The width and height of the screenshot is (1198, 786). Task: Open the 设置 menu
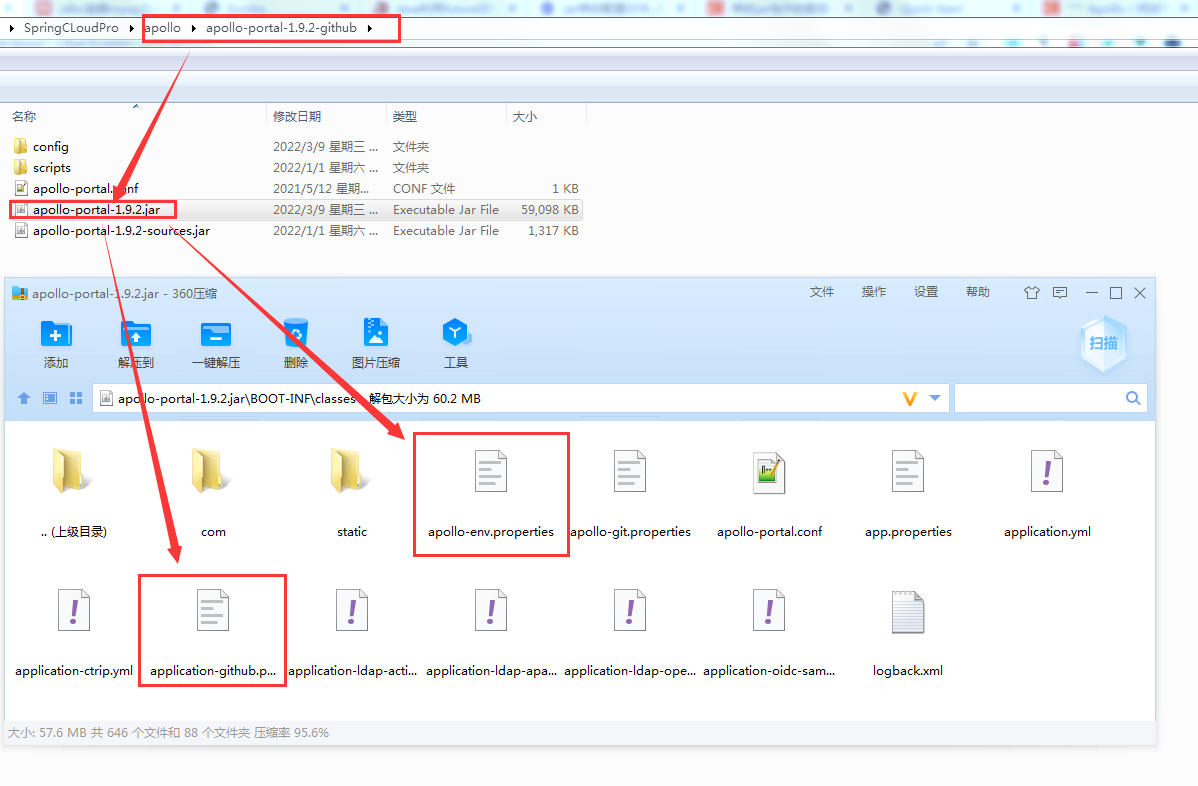(926, 292)
